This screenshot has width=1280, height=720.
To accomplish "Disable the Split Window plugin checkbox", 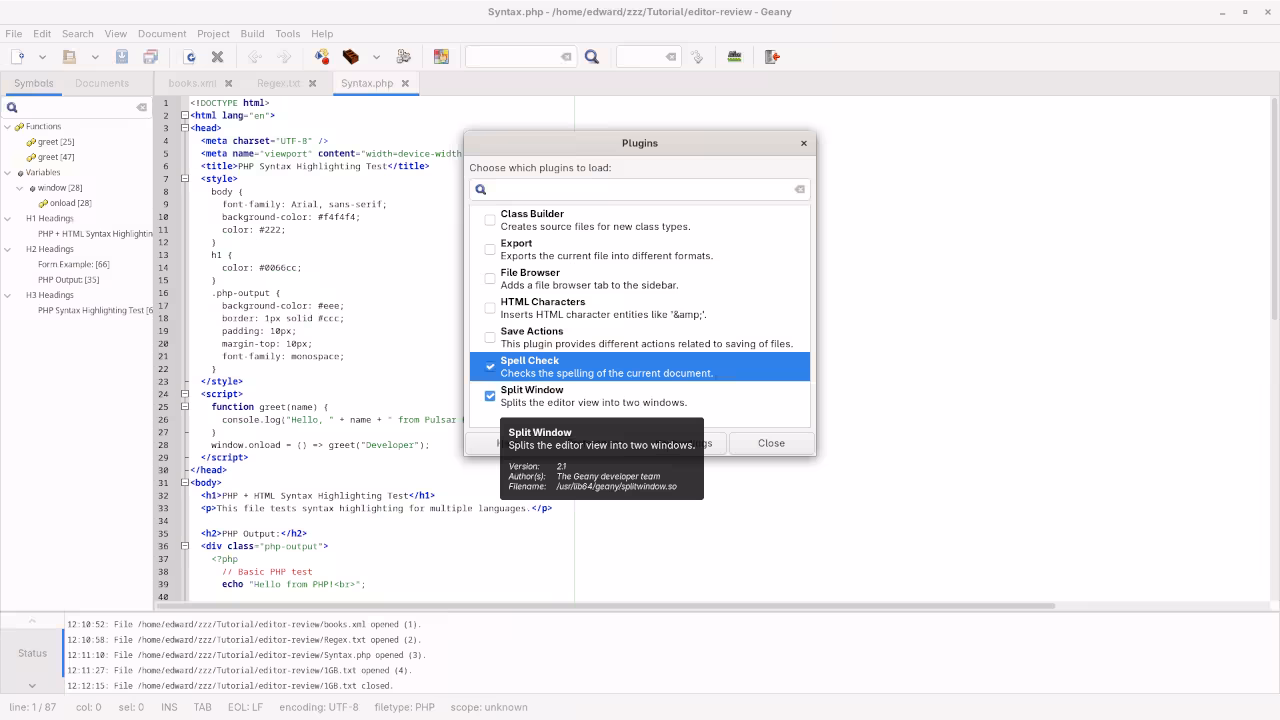I will tap(490, 396).
